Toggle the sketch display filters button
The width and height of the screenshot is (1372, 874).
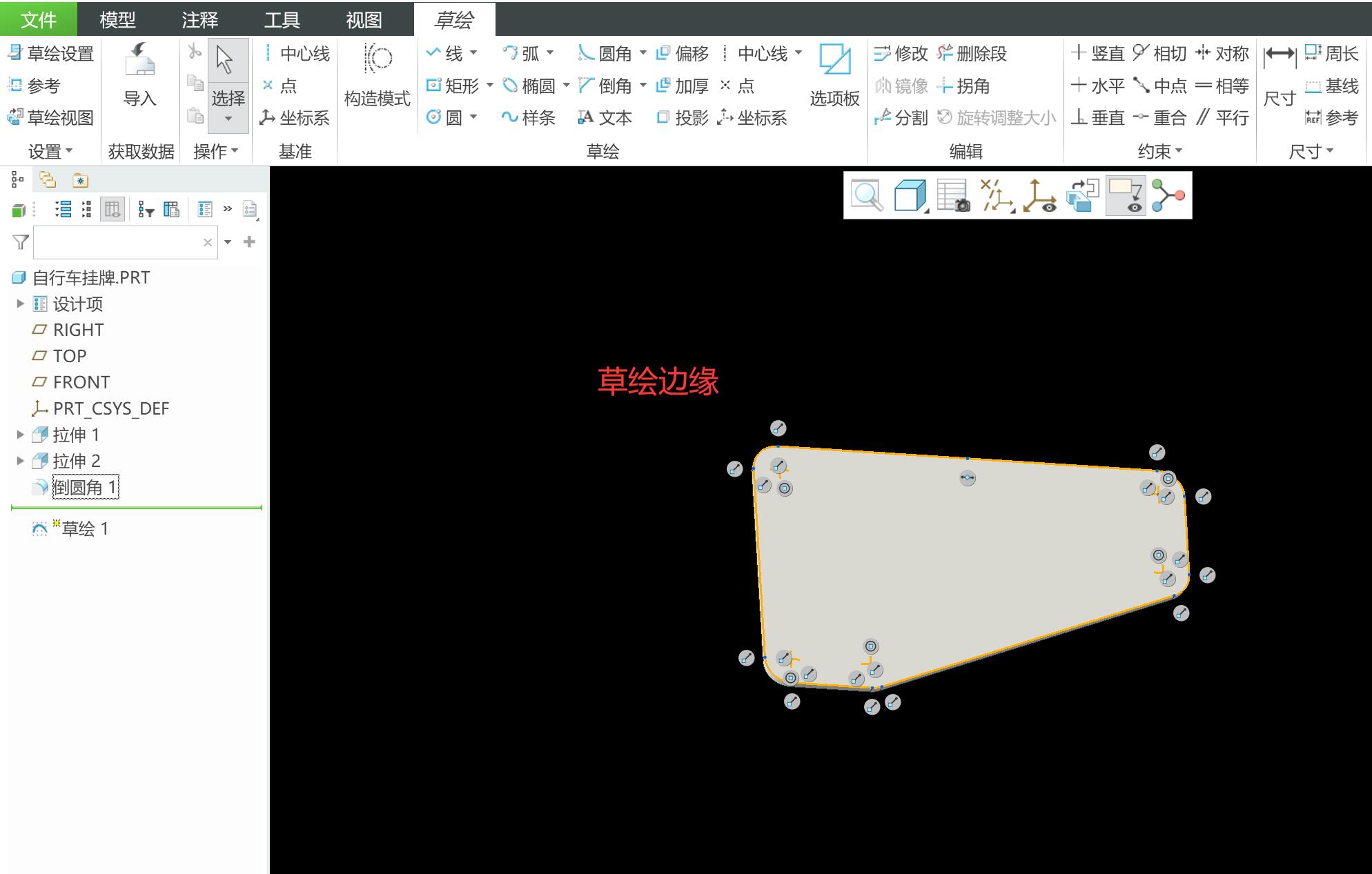(1126, 195)
